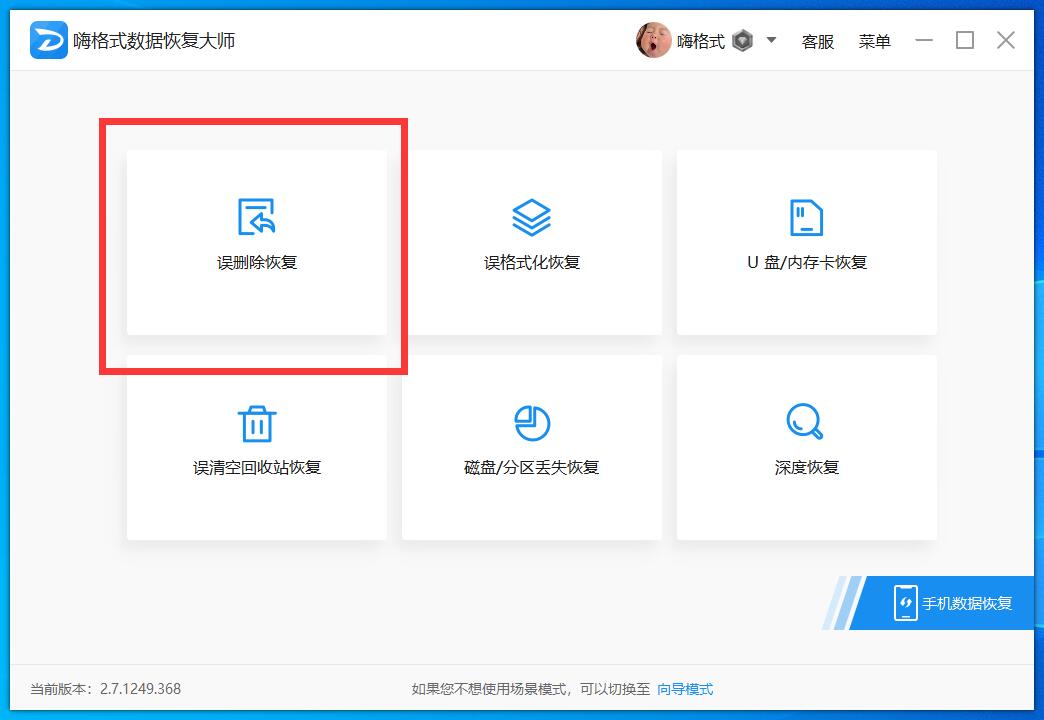Click the 嗨格式 username text
This screenshot has height=720, width=1044.
click(700, 41)
